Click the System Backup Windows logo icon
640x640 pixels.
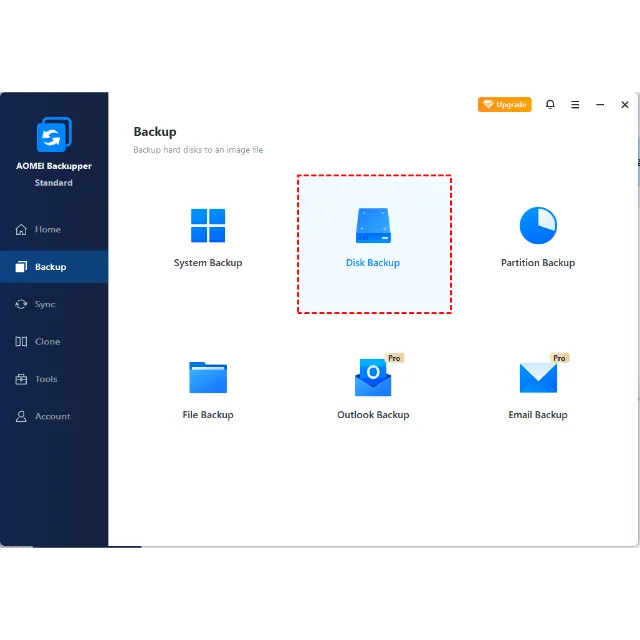pos(208,226)
